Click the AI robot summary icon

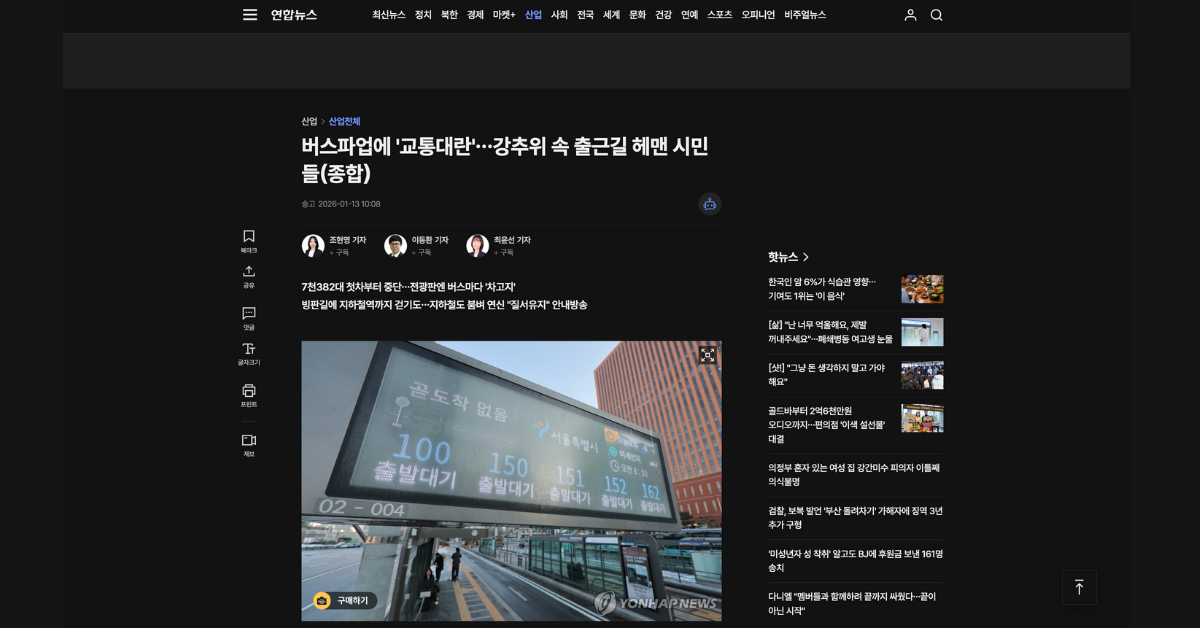pyautogui.click(x=709, y=204)
